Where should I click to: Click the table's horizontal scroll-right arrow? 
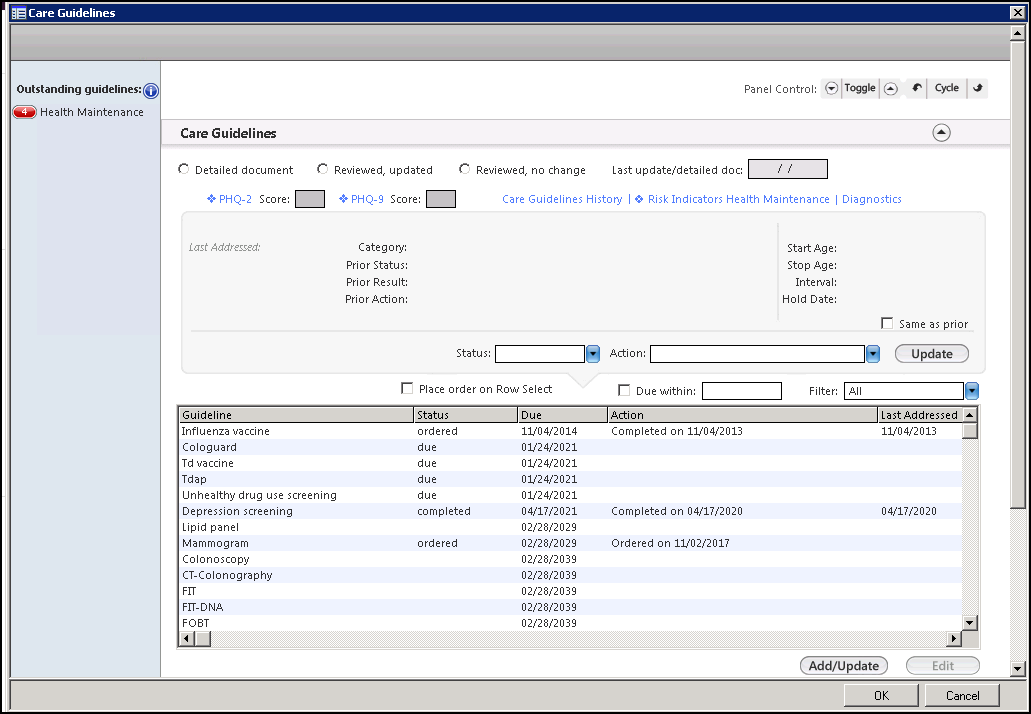click(953, 638)
